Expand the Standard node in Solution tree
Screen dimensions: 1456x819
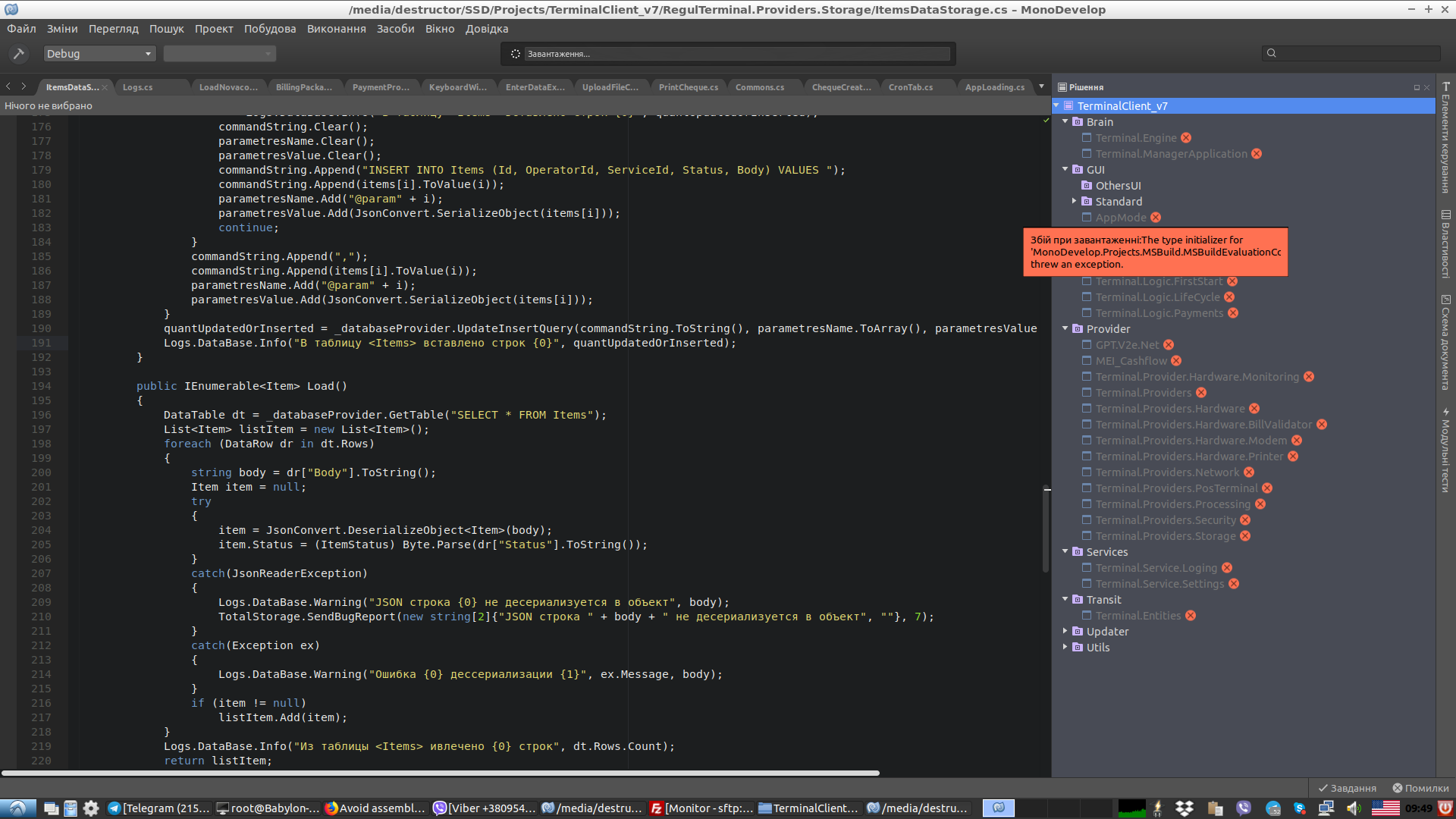1075,201
